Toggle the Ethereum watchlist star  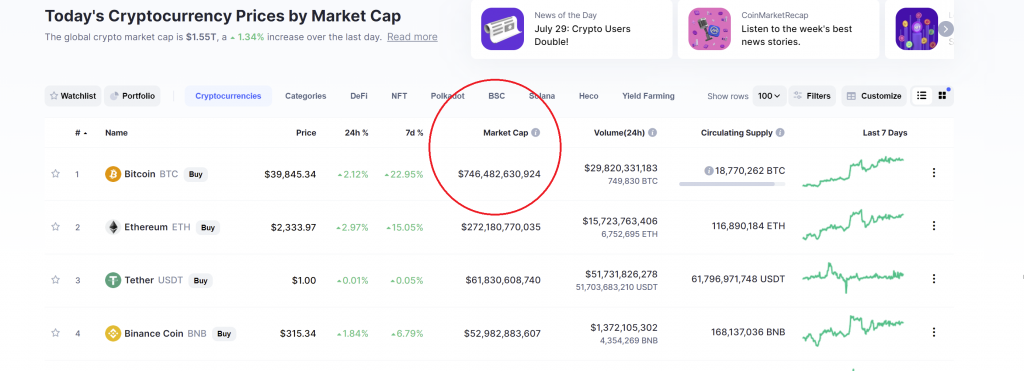tap(56, 227)
